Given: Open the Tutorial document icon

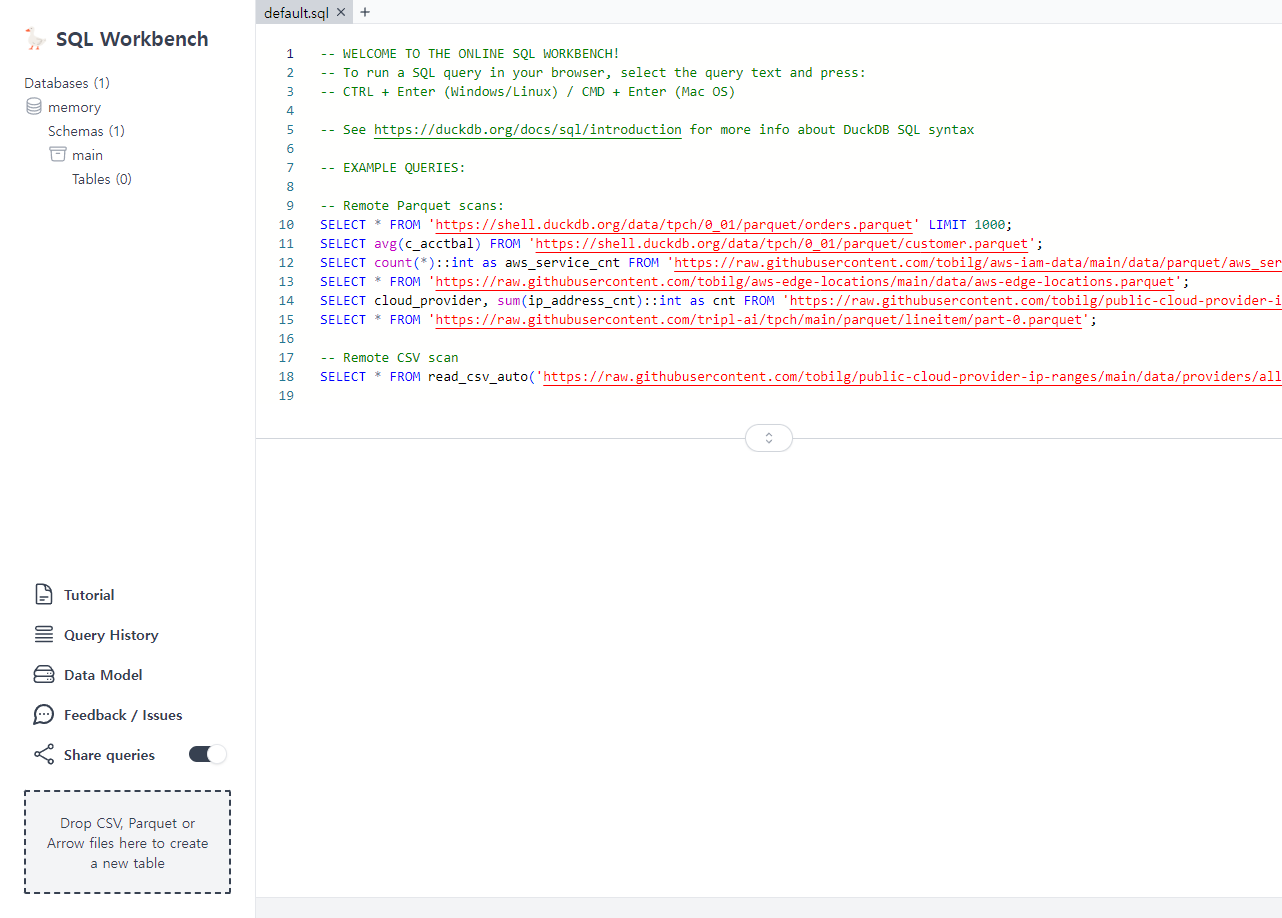Looking at the screenshot, I should 43,595.
